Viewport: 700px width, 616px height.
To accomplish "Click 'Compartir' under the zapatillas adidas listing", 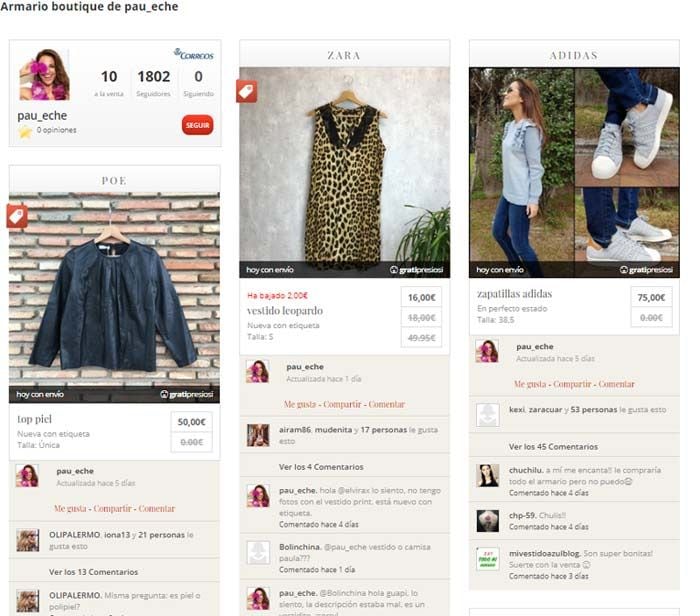I will pyautogui.click(x=572, y=384).
